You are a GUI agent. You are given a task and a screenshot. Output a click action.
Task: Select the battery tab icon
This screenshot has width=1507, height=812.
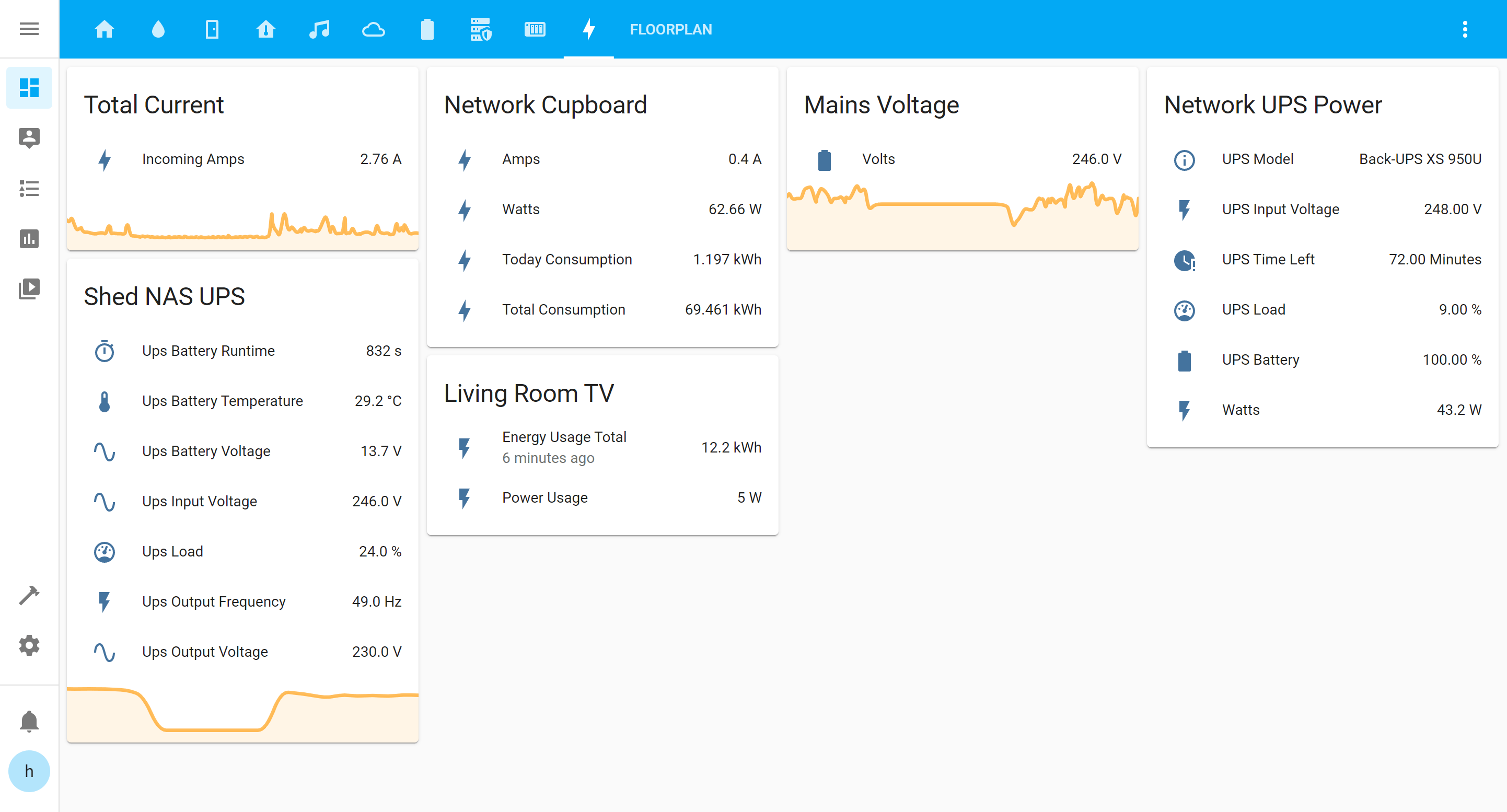tap(427, 29)
